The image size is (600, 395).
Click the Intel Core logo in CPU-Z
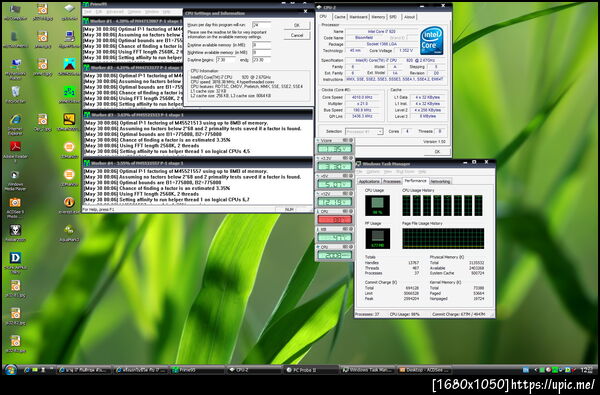click(x=432, y=41)
